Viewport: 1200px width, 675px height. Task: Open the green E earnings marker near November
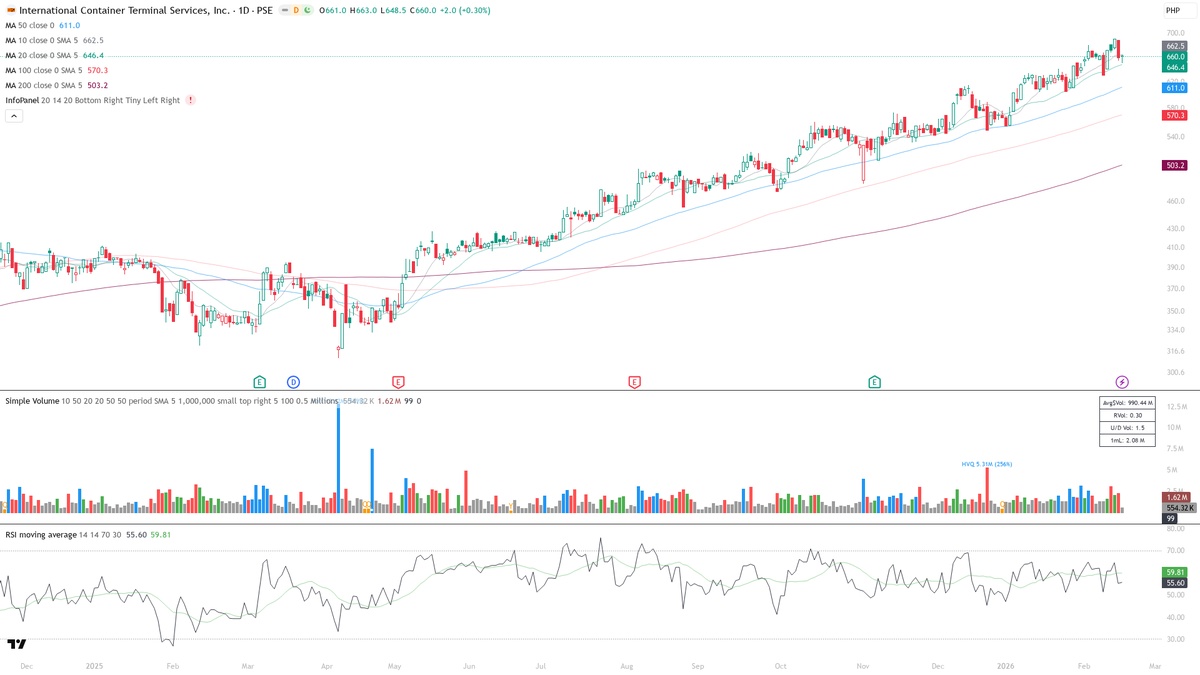874,382
